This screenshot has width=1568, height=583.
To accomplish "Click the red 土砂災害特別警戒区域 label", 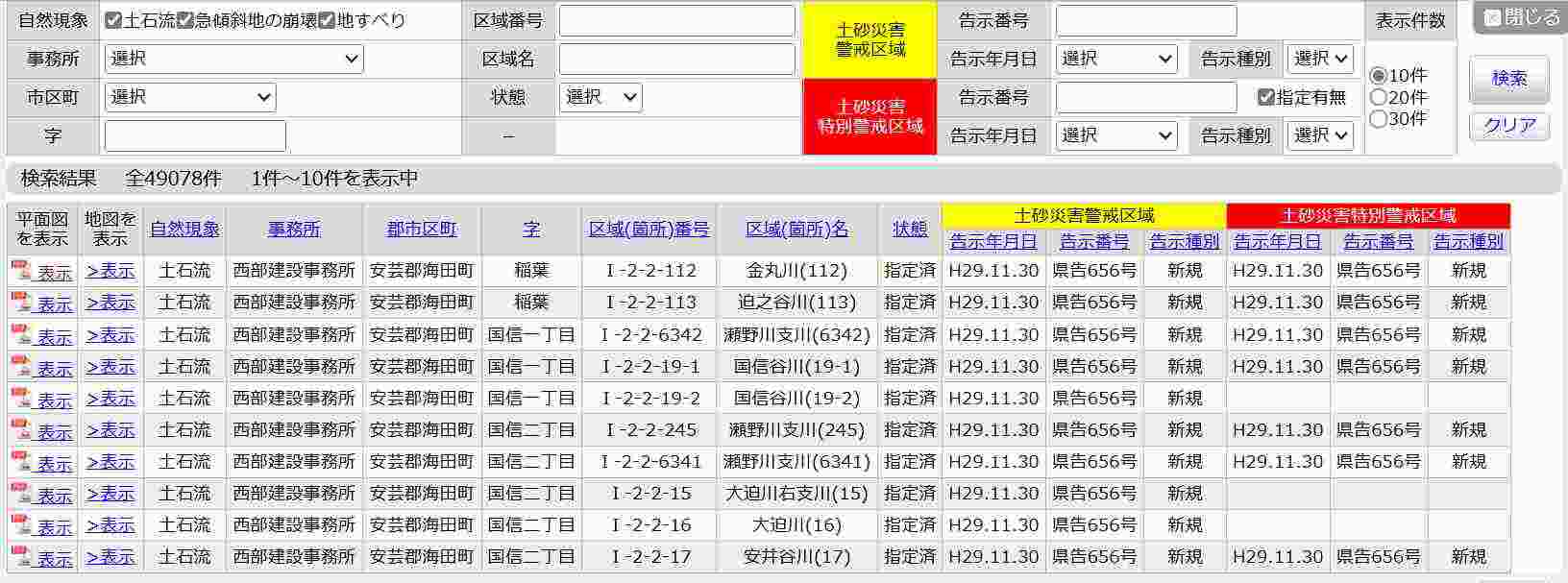I will point(870,116).
